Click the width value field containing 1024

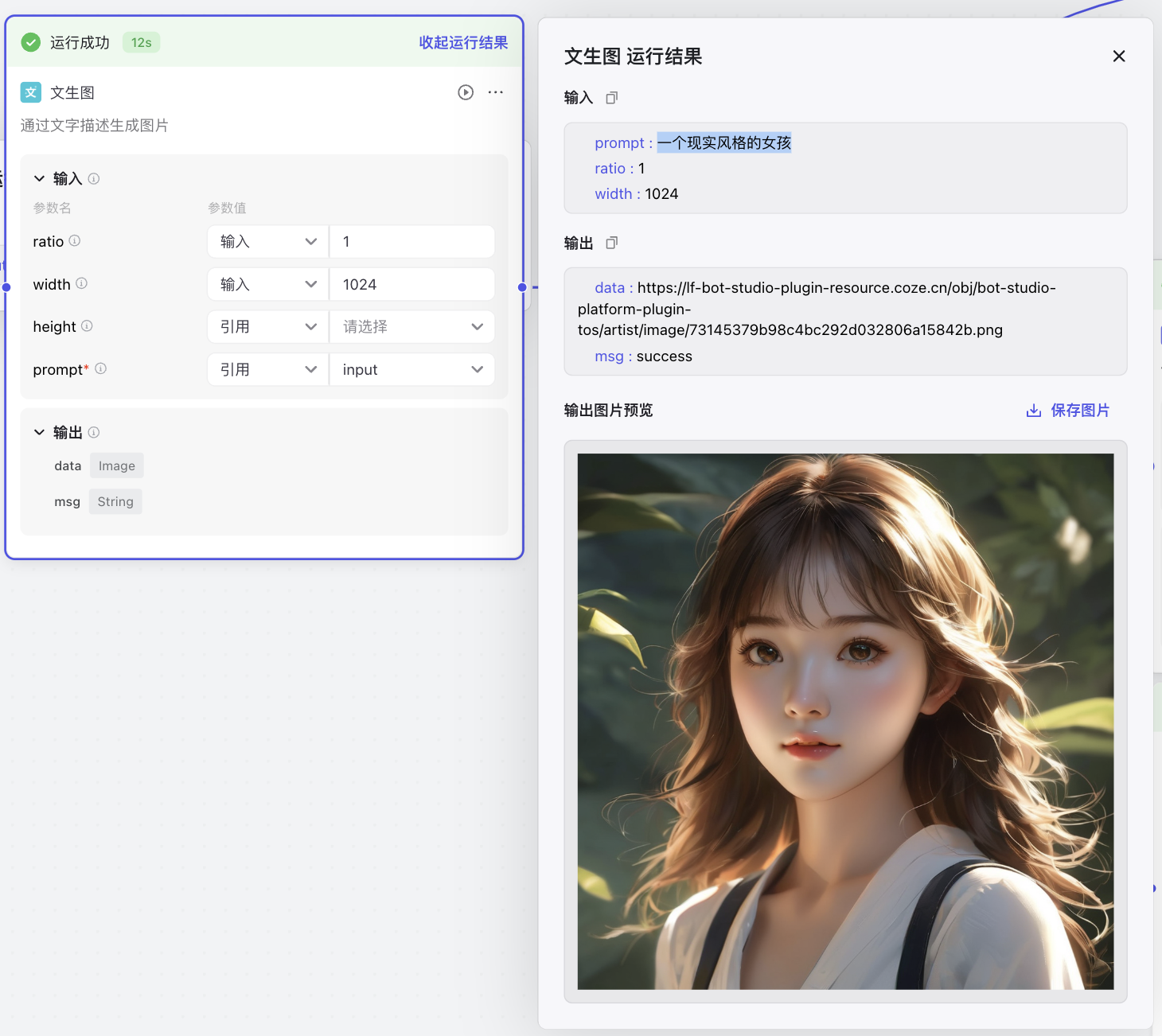pyautogui.click(x=412, y=284)
